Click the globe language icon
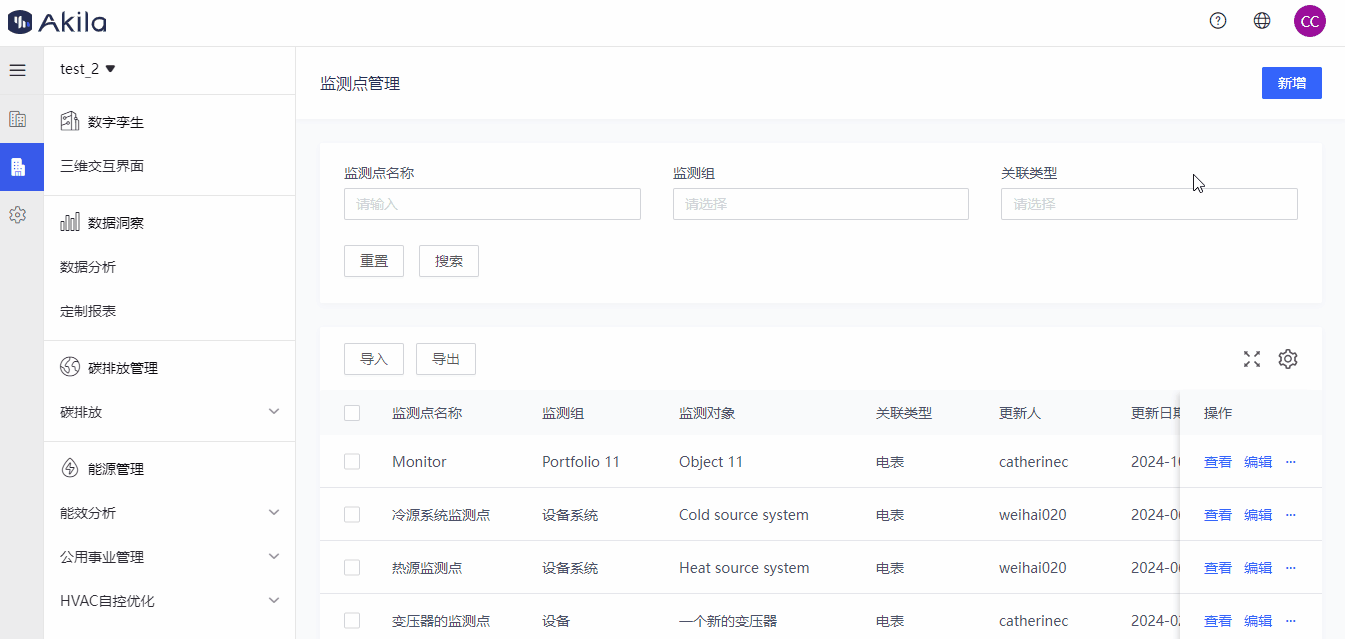 pyautogui.click(x=1262, y=21)
